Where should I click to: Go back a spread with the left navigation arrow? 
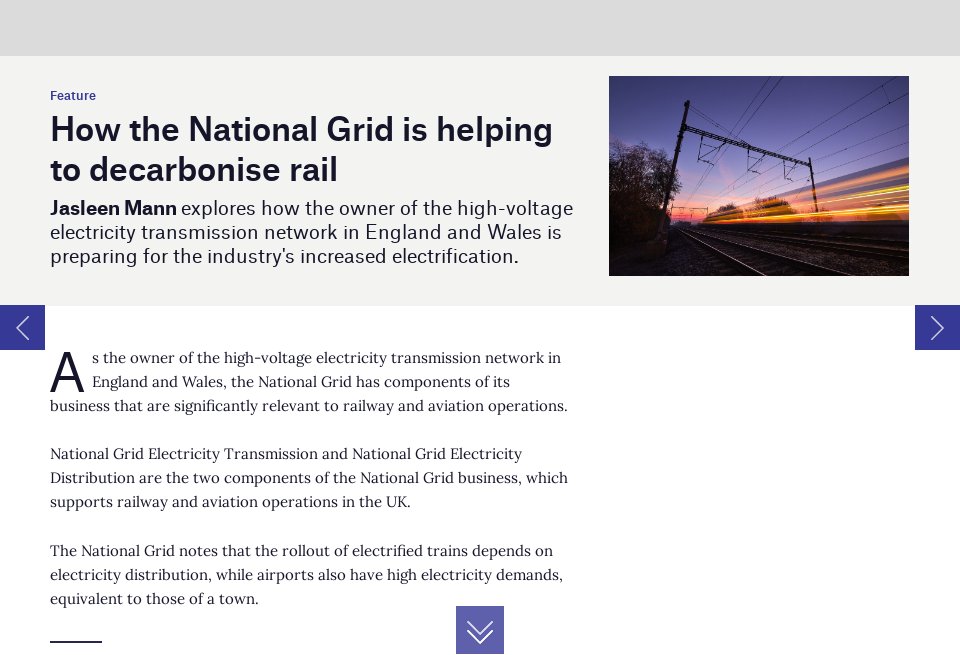[21, 327]
